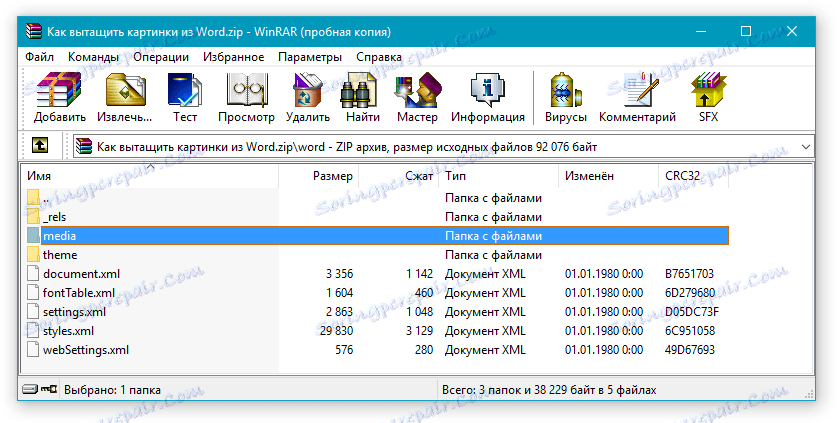The height and width of the screenshot is (423, 837).
Task: Click the document.xml file icon
Action: click(x=33, y=273)
